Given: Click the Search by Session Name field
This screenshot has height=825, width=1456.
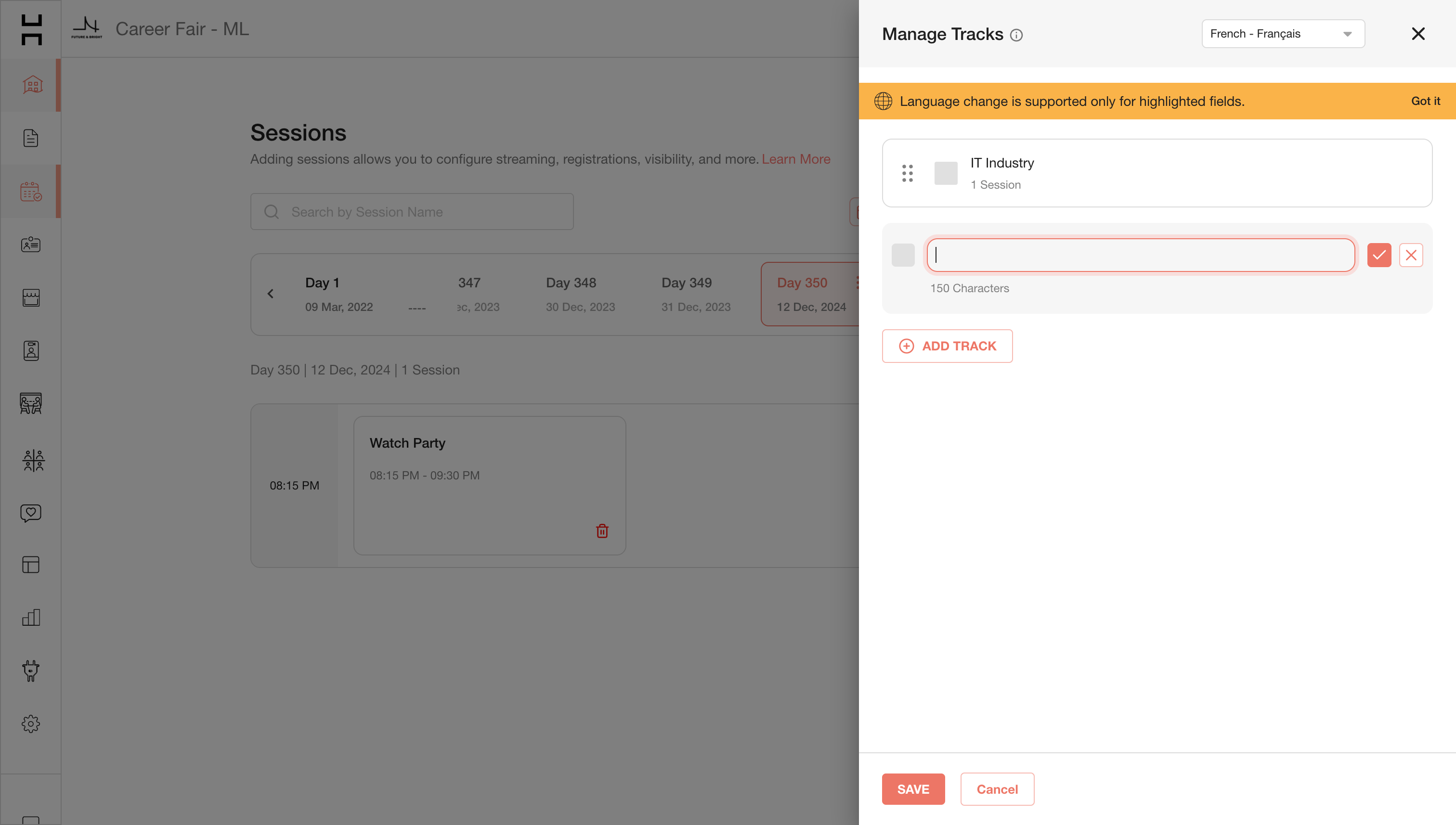Looking at the screenshot, I should click(412, 212).
